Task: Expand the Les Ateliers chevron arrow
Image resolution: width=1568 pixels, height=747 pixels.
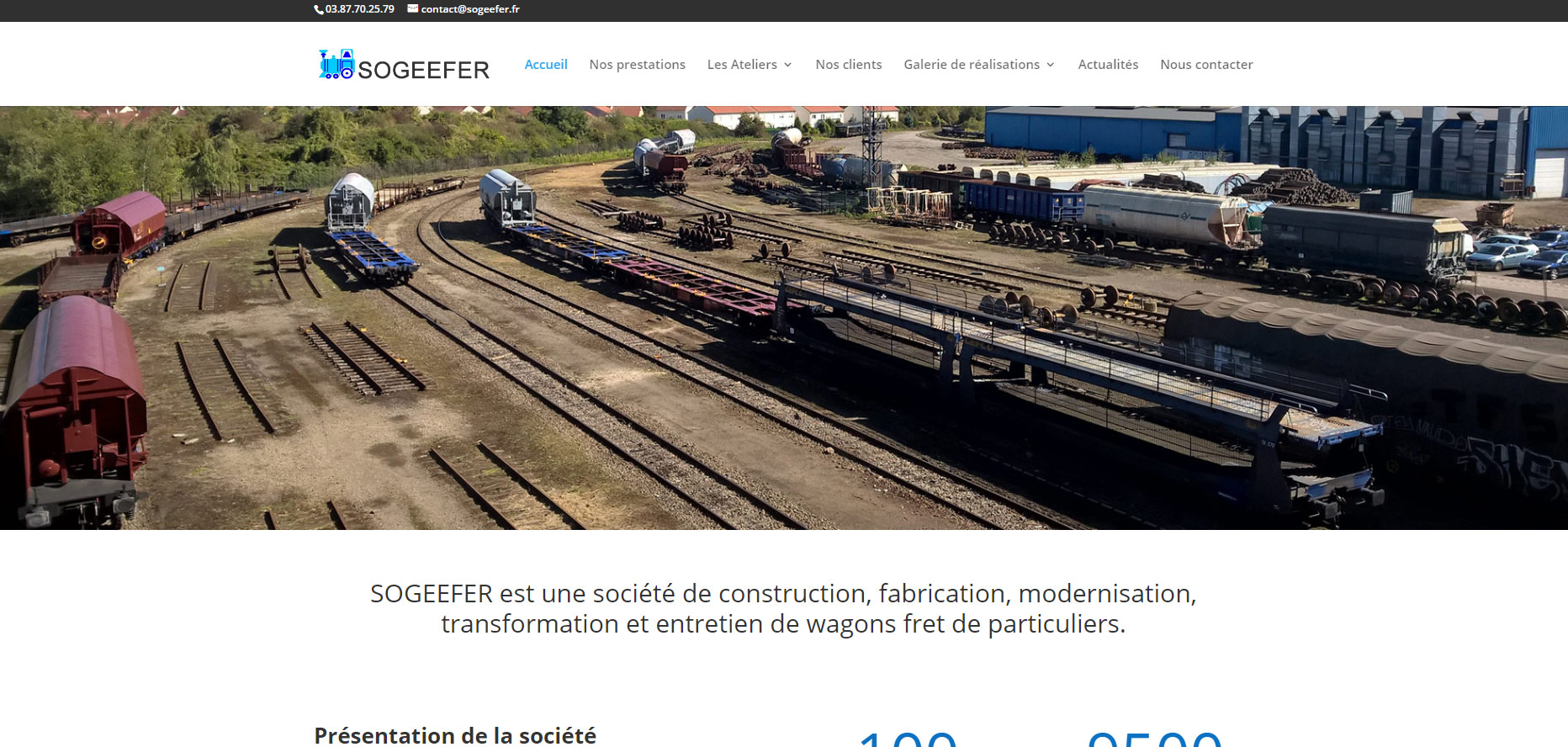Action: 787,65
